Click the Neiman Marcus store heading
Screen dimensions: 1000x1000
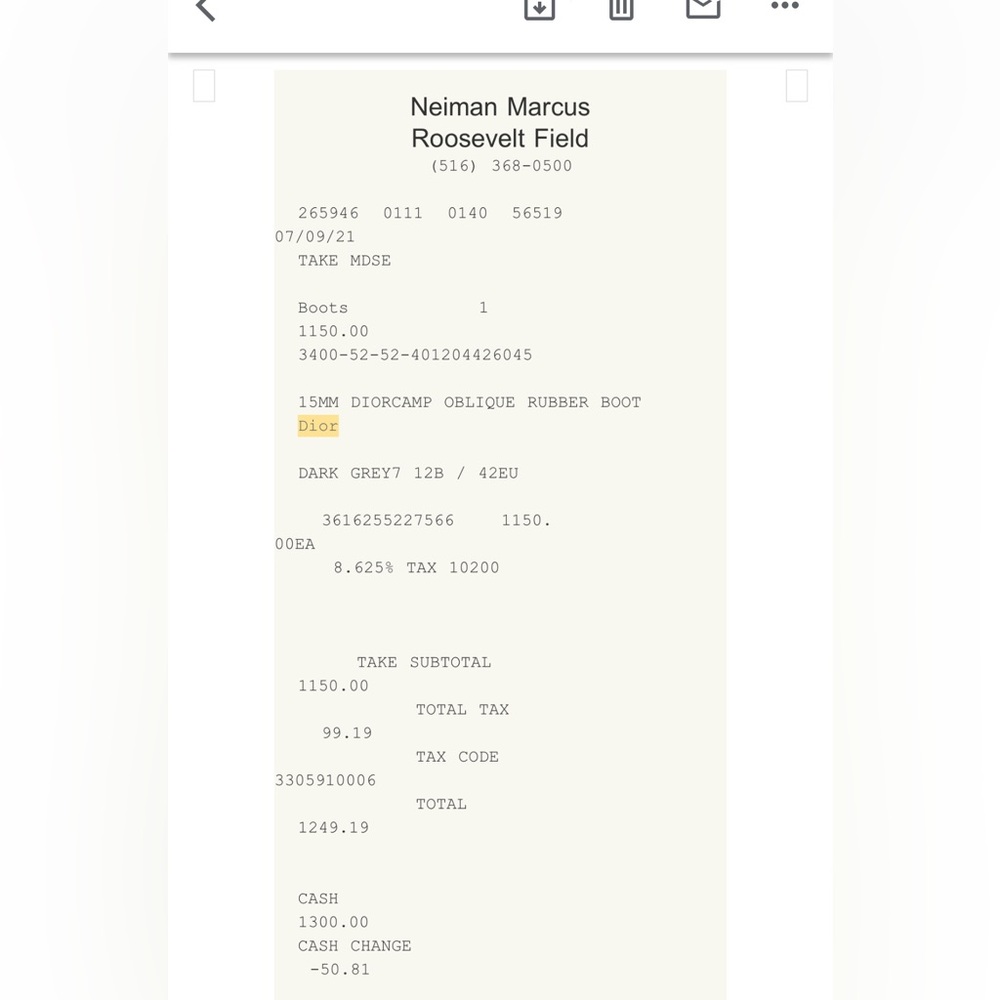click(500, 107)
